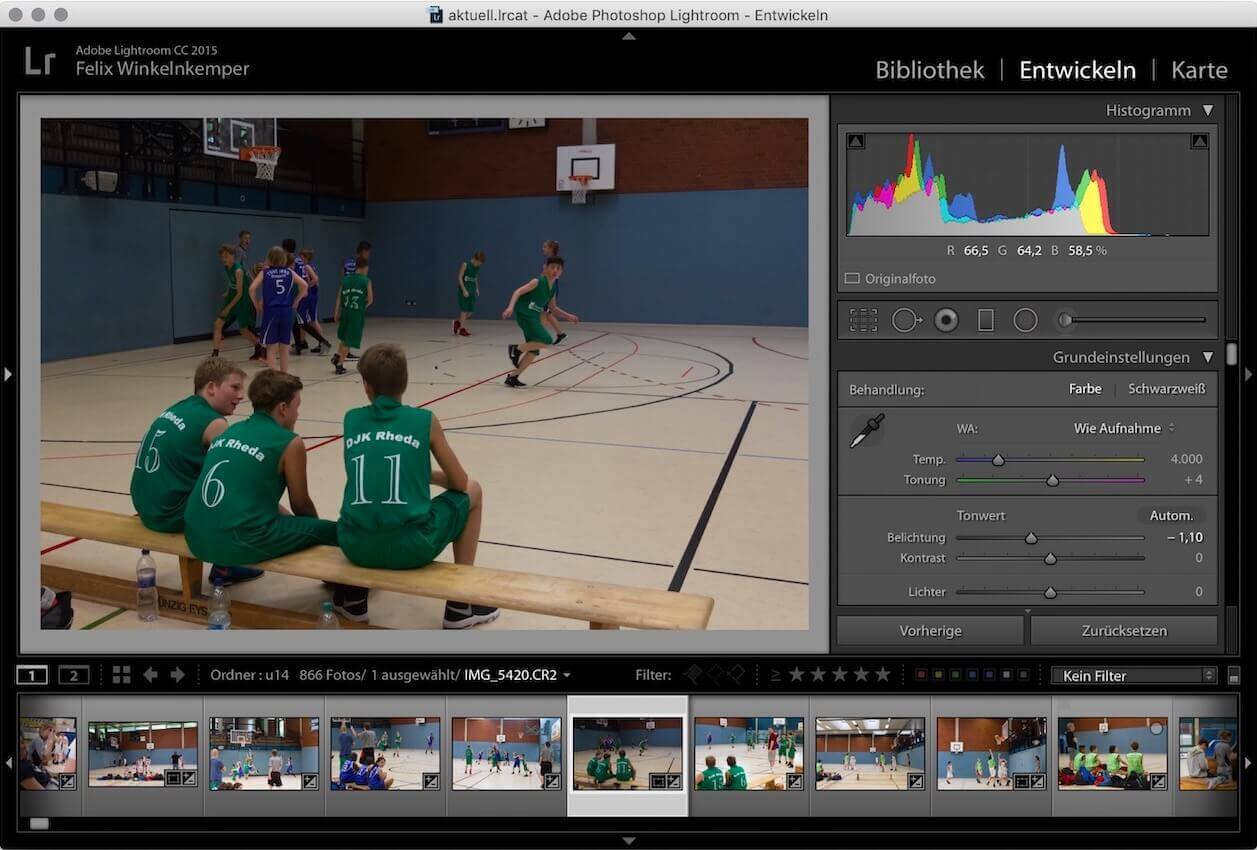Open the Spot Removal tool
Viewport: 1257px width, 850px height.
[x=907, y=319]
